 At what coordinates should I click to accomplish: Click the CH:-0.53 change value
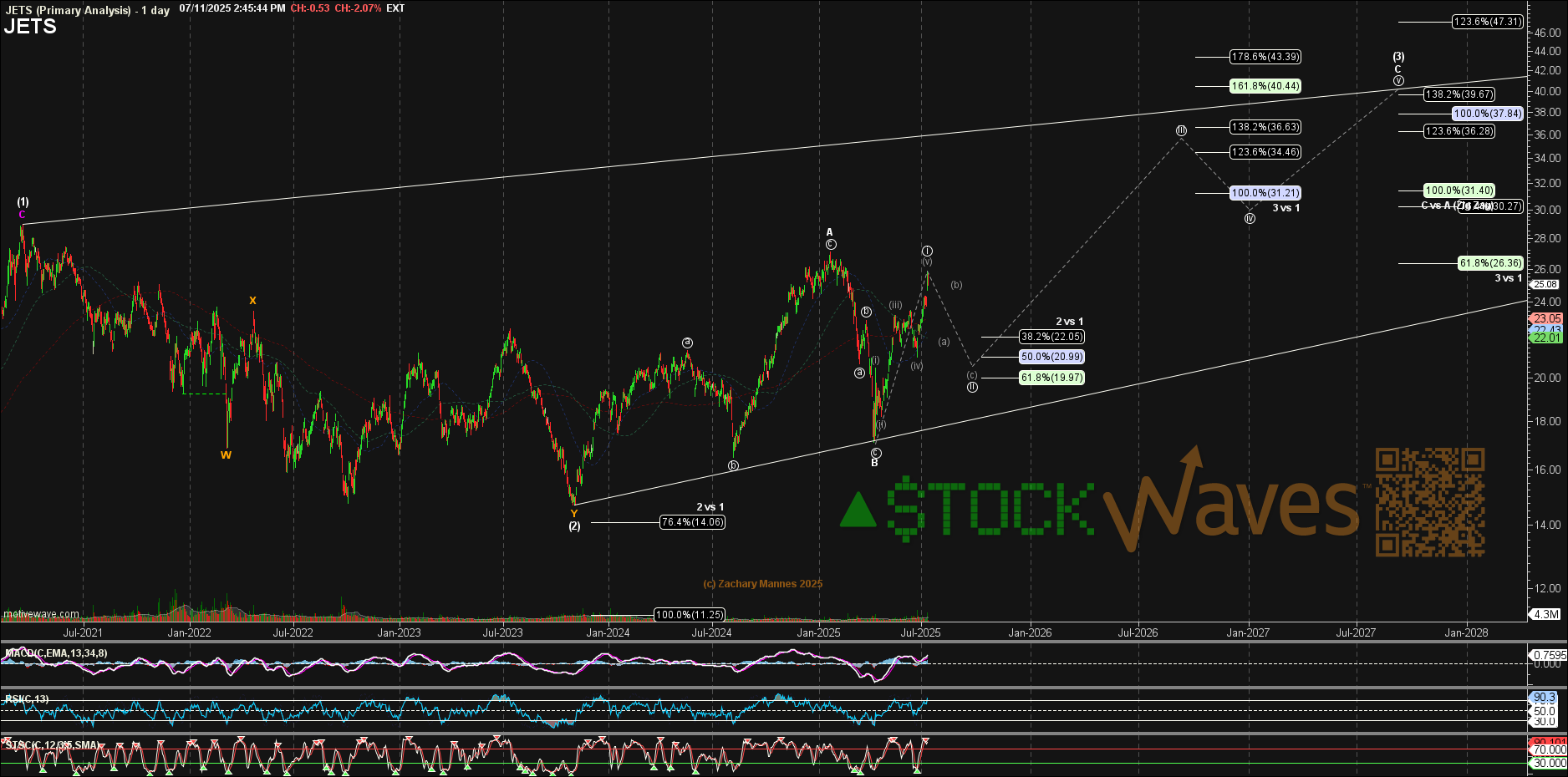(x=310, y=8)
